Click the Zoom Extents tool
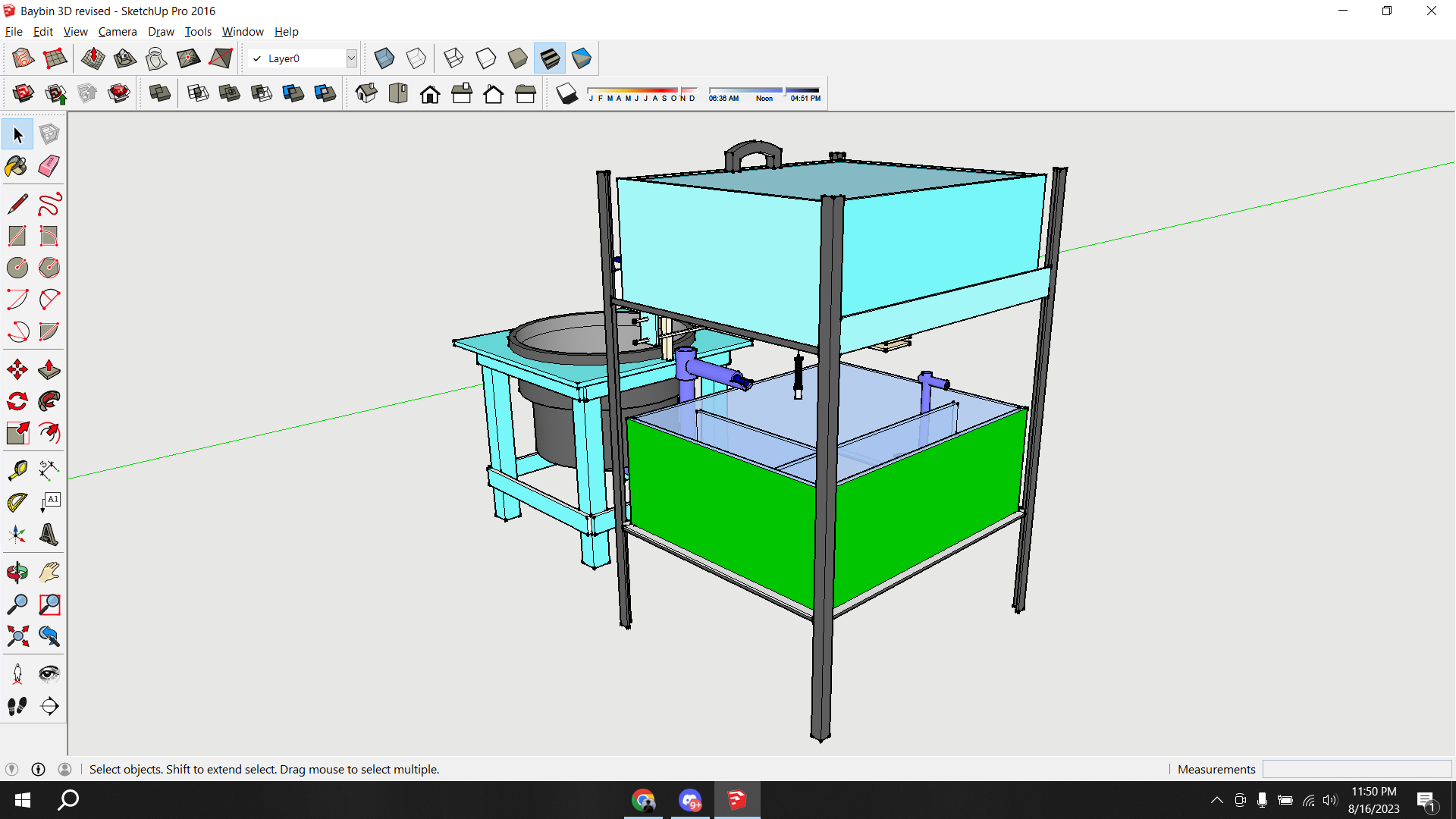 tap(17, 636)
